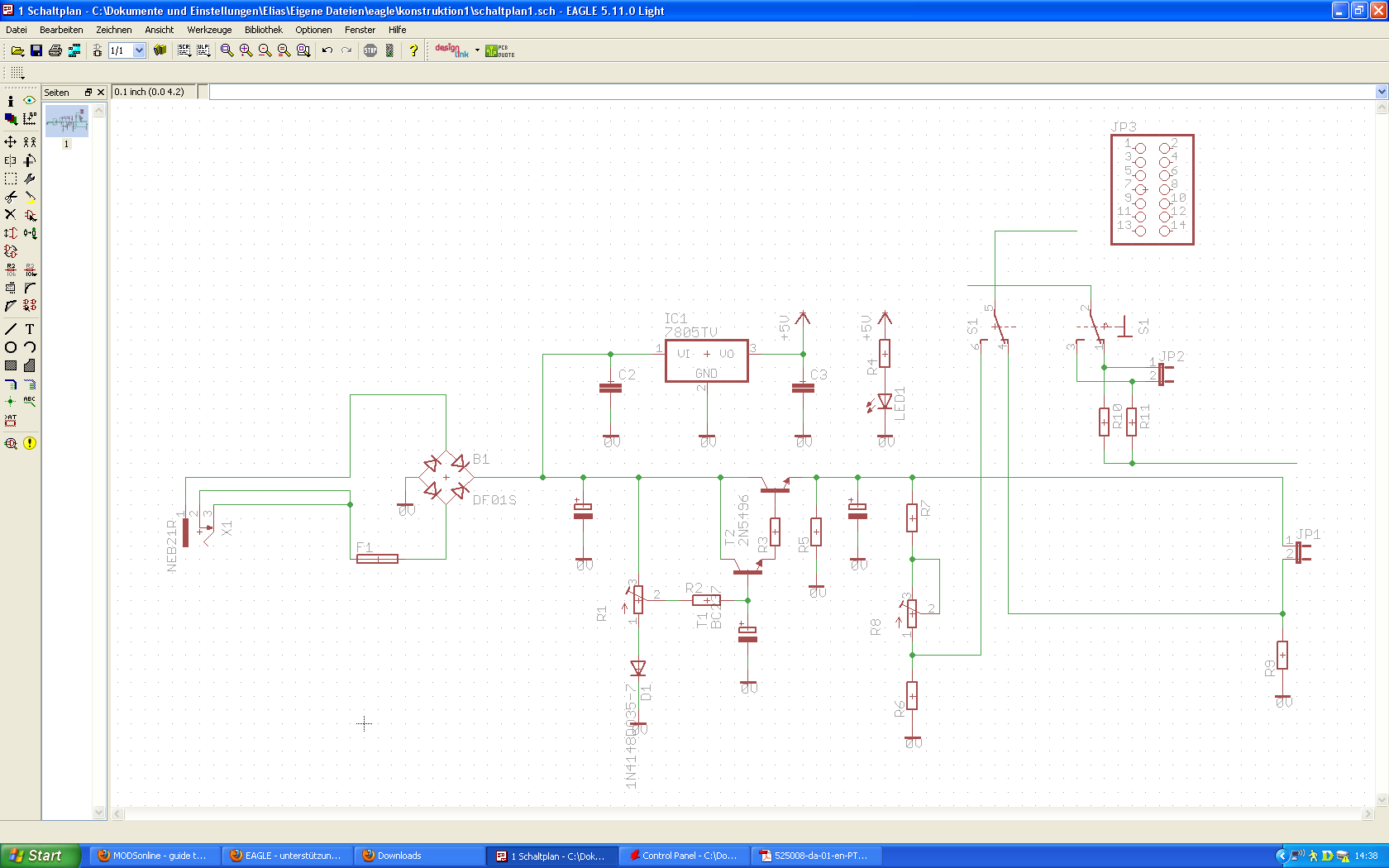Save the schematic with the floppy icon
Viewport: 1389px width, 868px height.
(36, 50)
